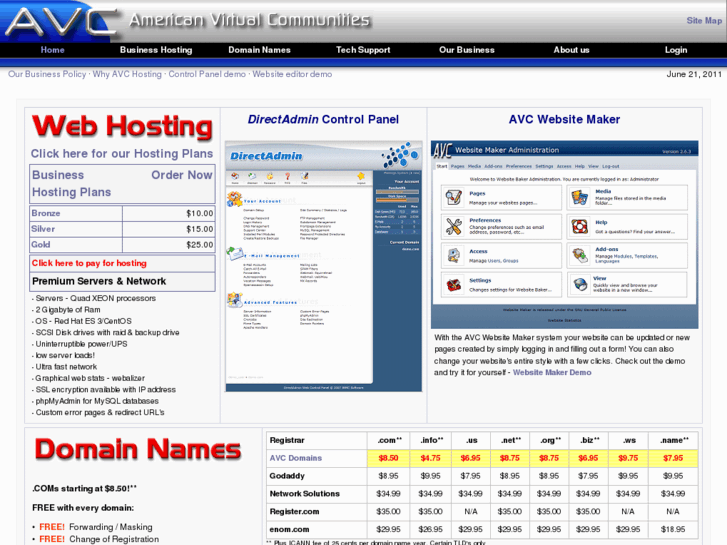Screen dimensions: 727x545
Task: Open the Domain Names menu
Action: click(259, 50)
